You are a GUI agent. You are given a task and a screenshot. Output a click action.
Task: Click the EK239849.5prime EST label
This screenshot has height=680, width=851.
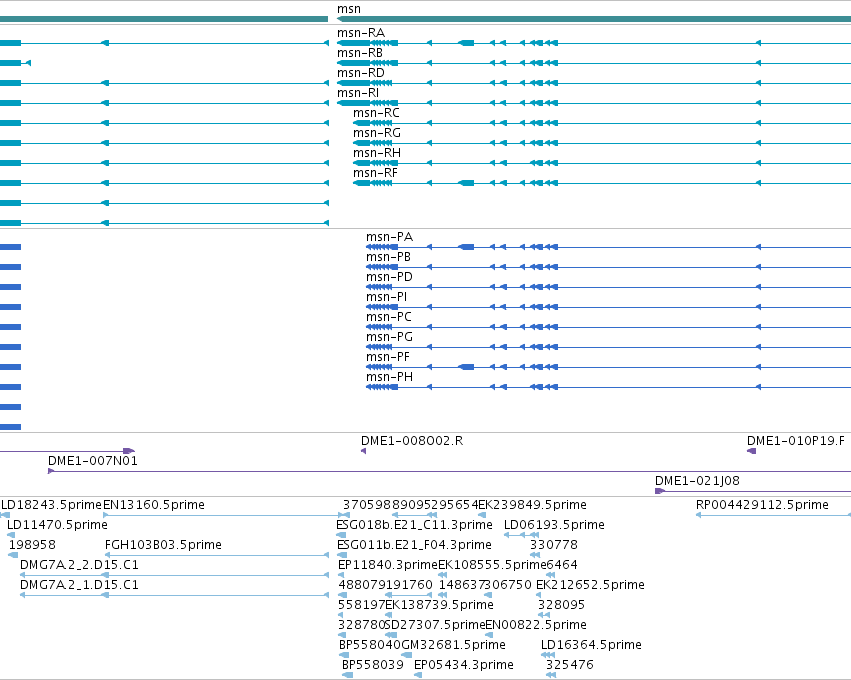[532, 506]
